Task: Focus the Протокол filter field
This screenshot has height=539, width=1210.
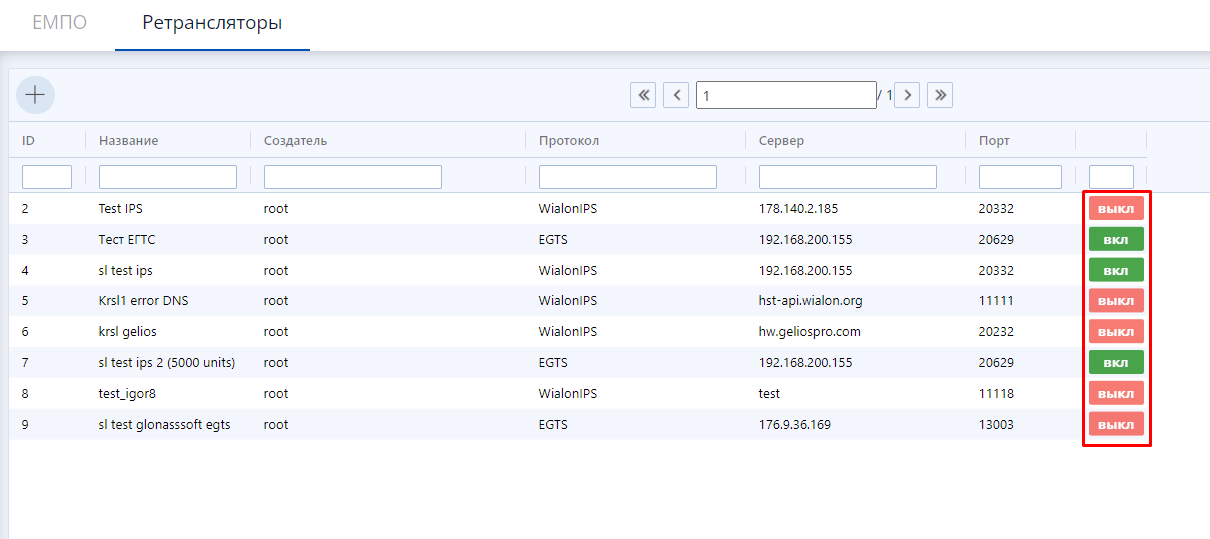Action: coord(628,177)
